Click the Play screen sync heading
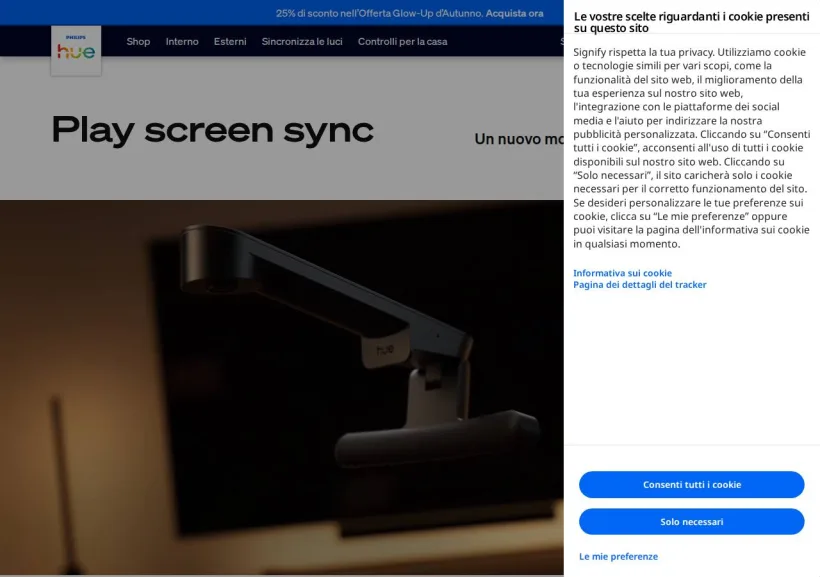The width and height of the screenshot is (820, 577). click(x=213, y=130)
